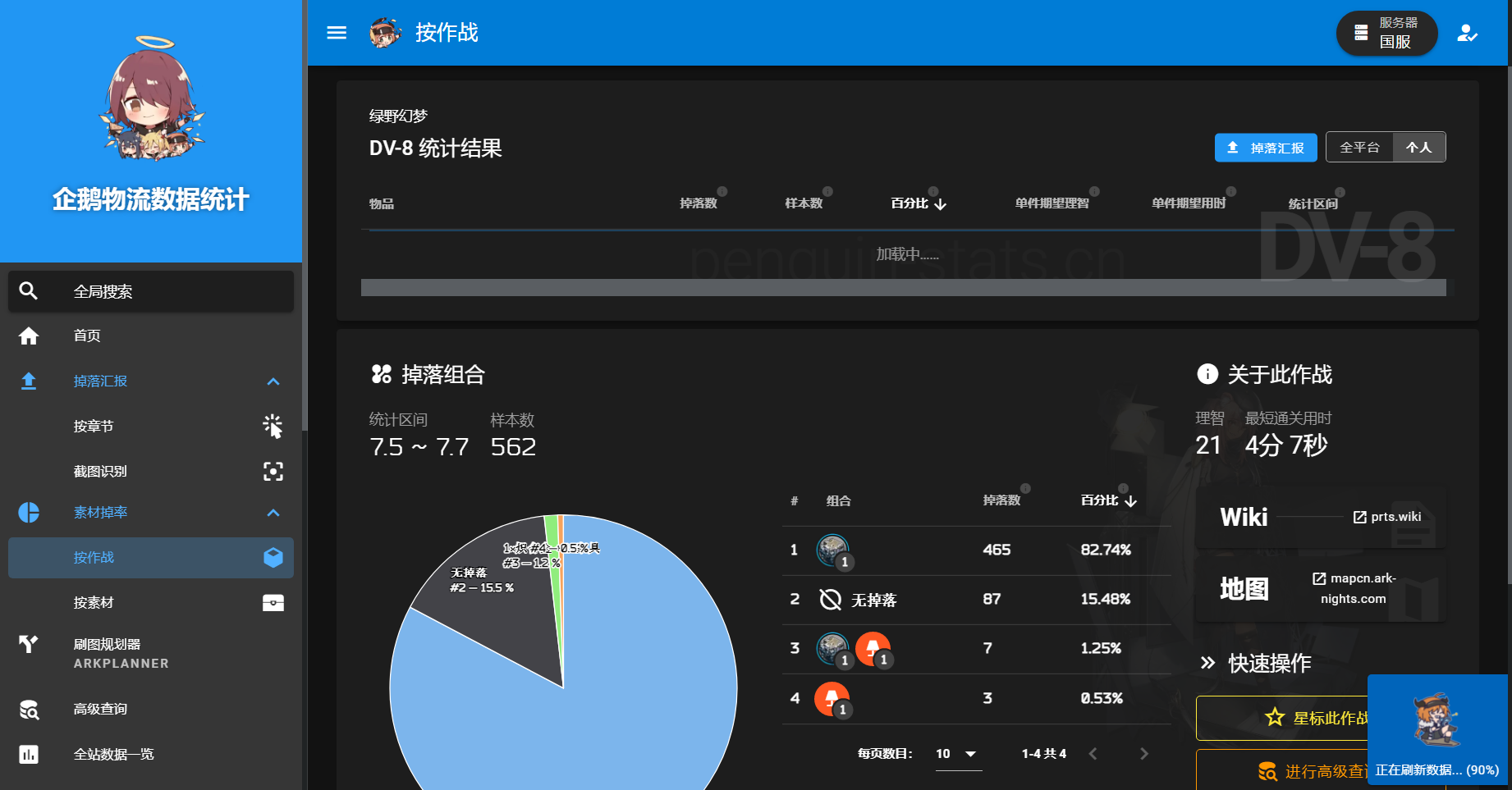Click the site statistics bar chart icon
This screenshot has height=790, width=1512.
coord(29,754)
